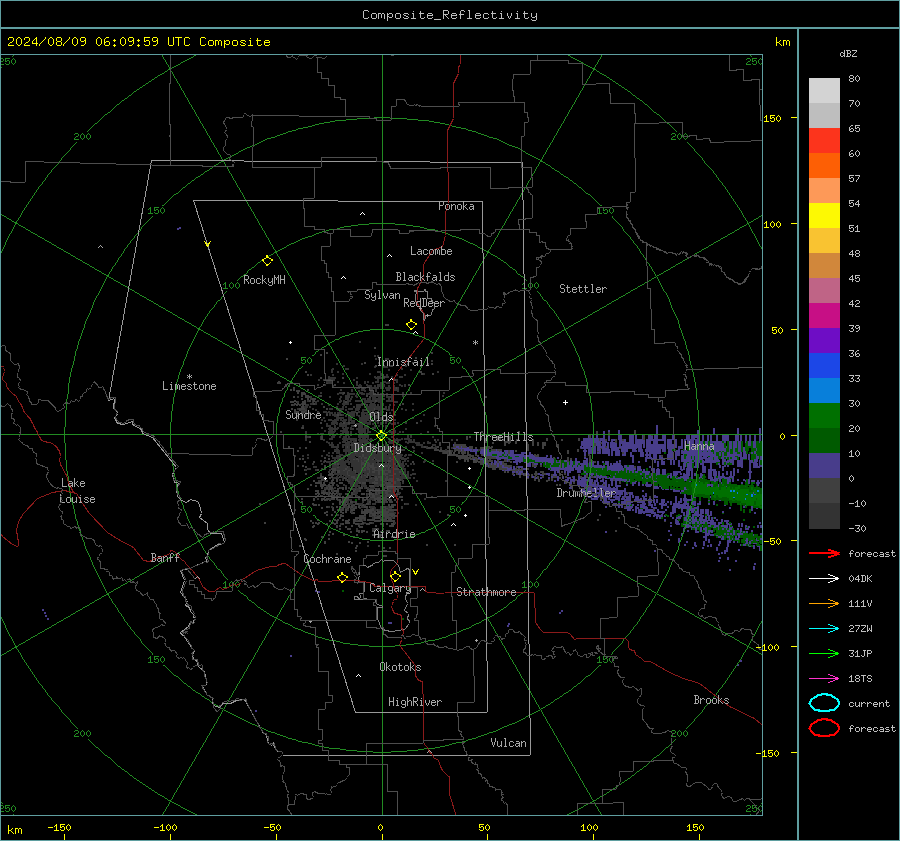Click the lightest gray swatch at the legend top

tap(824, 91)
